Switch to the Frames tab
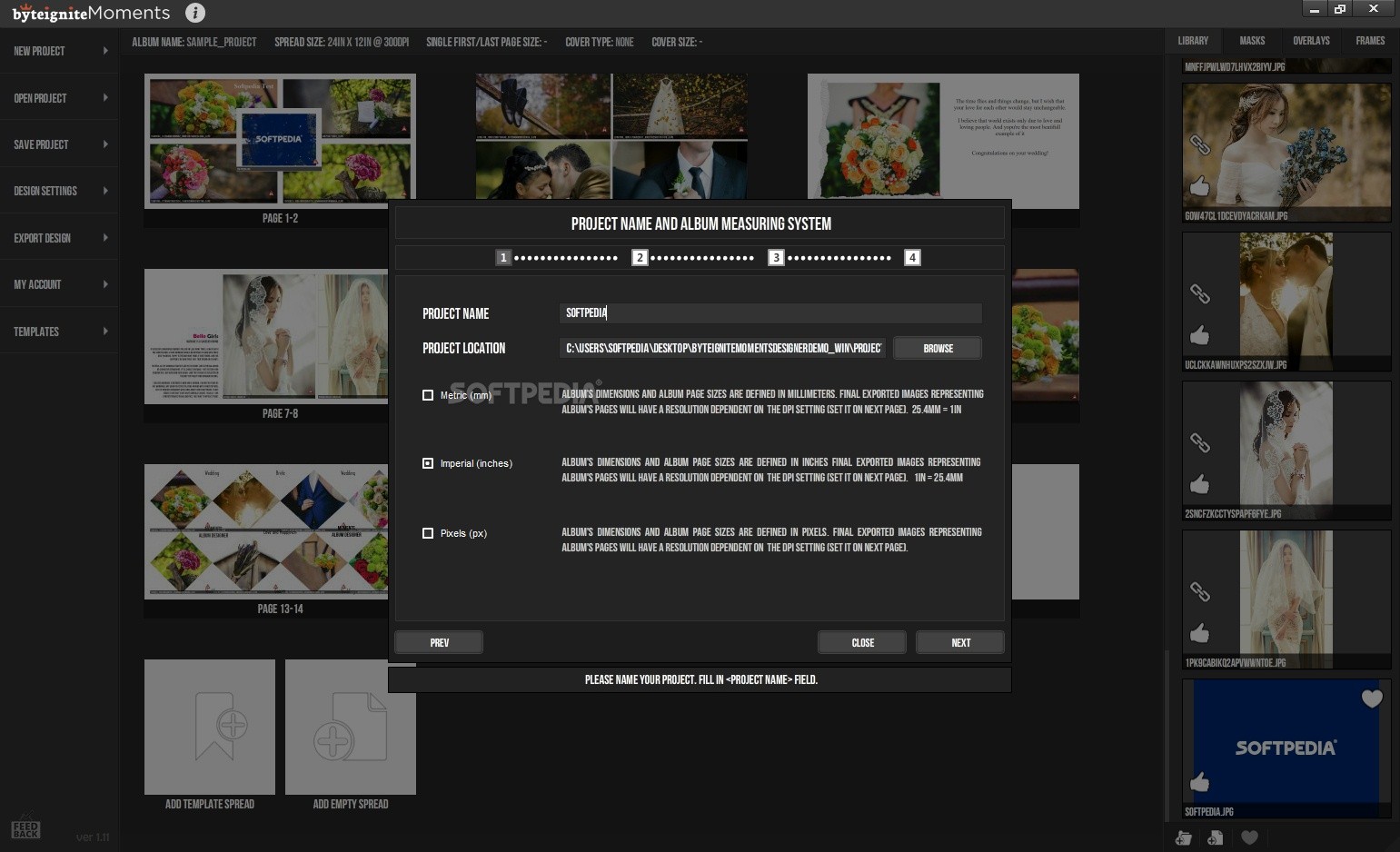Screen dimensions: 1400x852 click(1370, 41)
